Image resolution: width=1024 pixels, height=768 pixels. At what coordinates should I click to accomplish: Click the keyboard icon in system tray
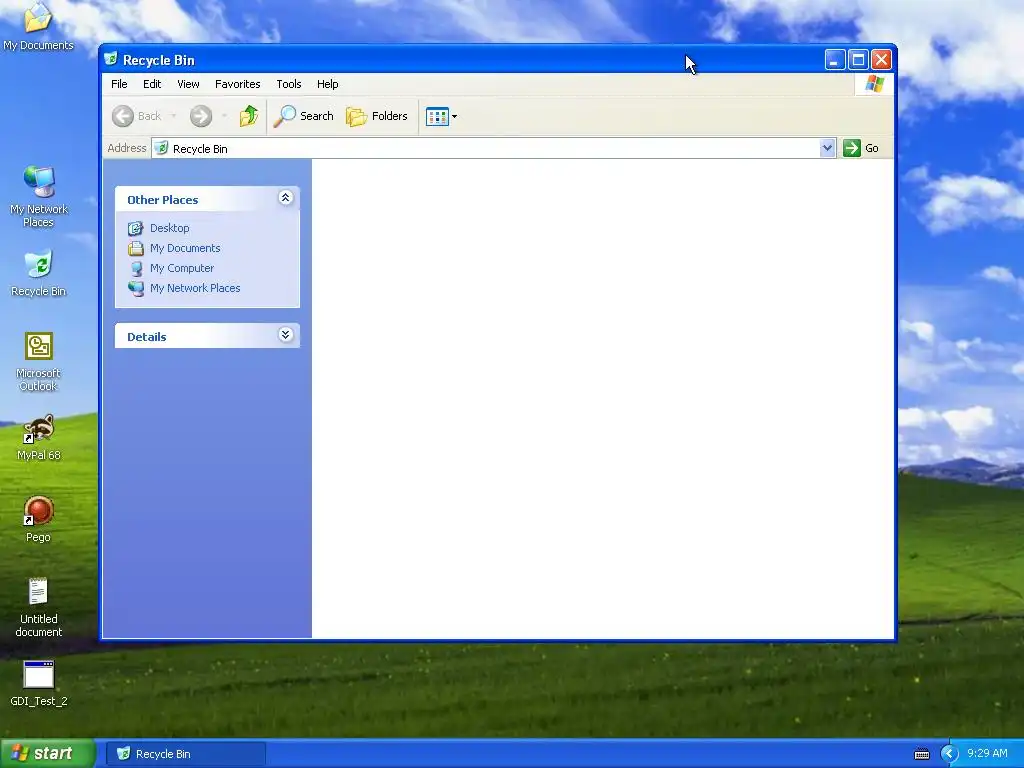pyautogui.click(x=921, y=754)
